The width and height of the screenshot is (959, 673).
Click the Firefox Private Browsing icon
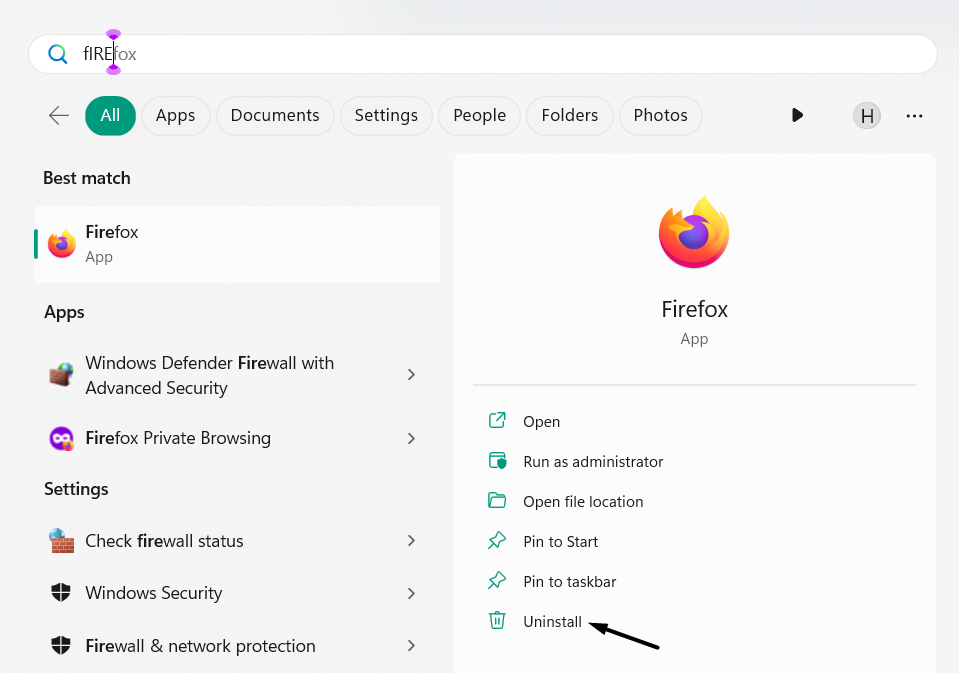[x=62, y=439]
